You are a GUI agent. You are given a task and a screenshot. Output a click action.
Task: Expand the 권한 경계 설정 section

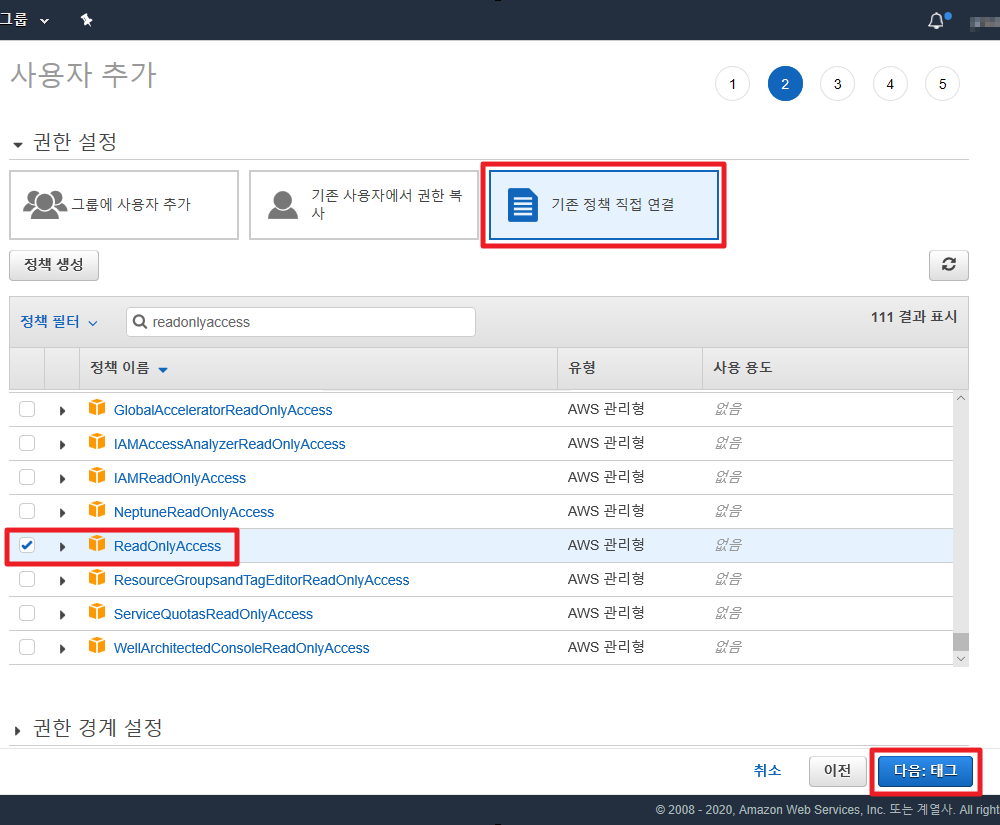[x=17, y=731]
